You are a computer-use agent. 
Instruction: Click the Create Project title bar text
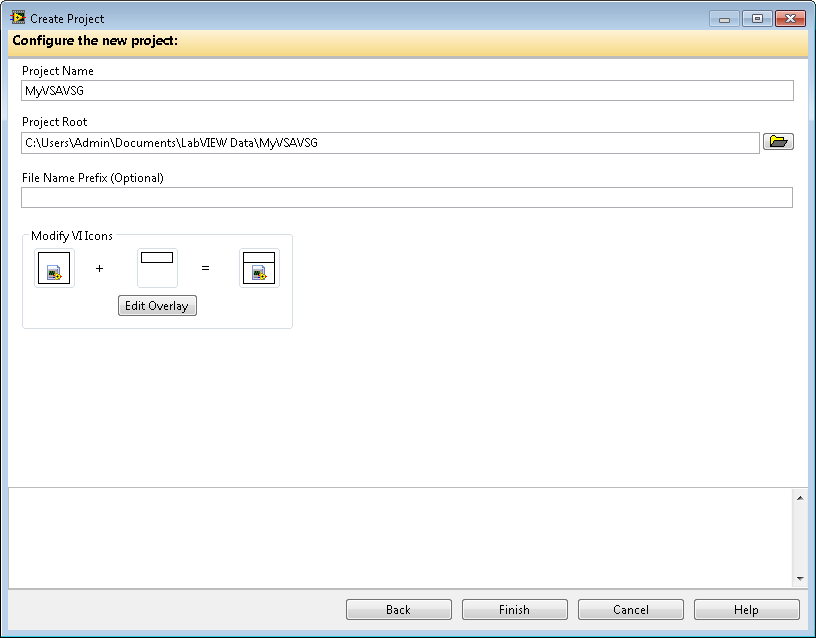[67, 19]
